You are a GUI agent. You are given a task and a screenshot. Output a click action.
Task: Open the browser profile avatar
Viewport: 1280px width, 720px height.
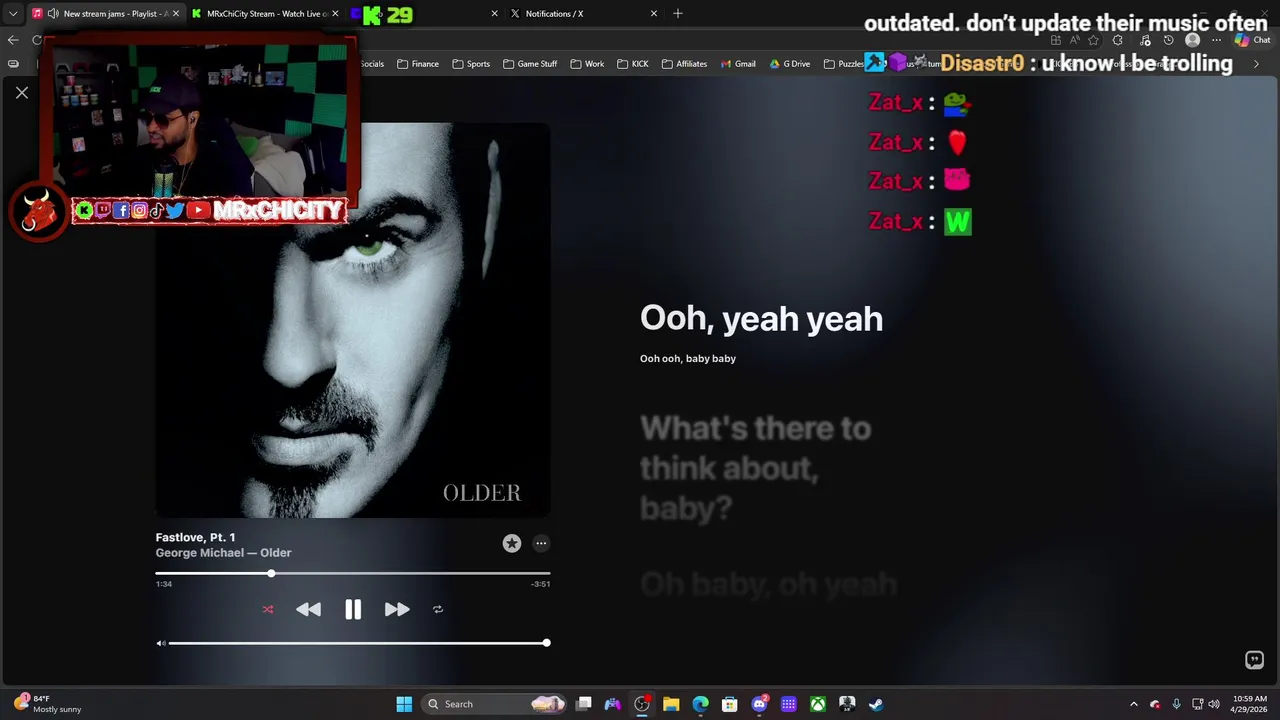pos(1192,40)
